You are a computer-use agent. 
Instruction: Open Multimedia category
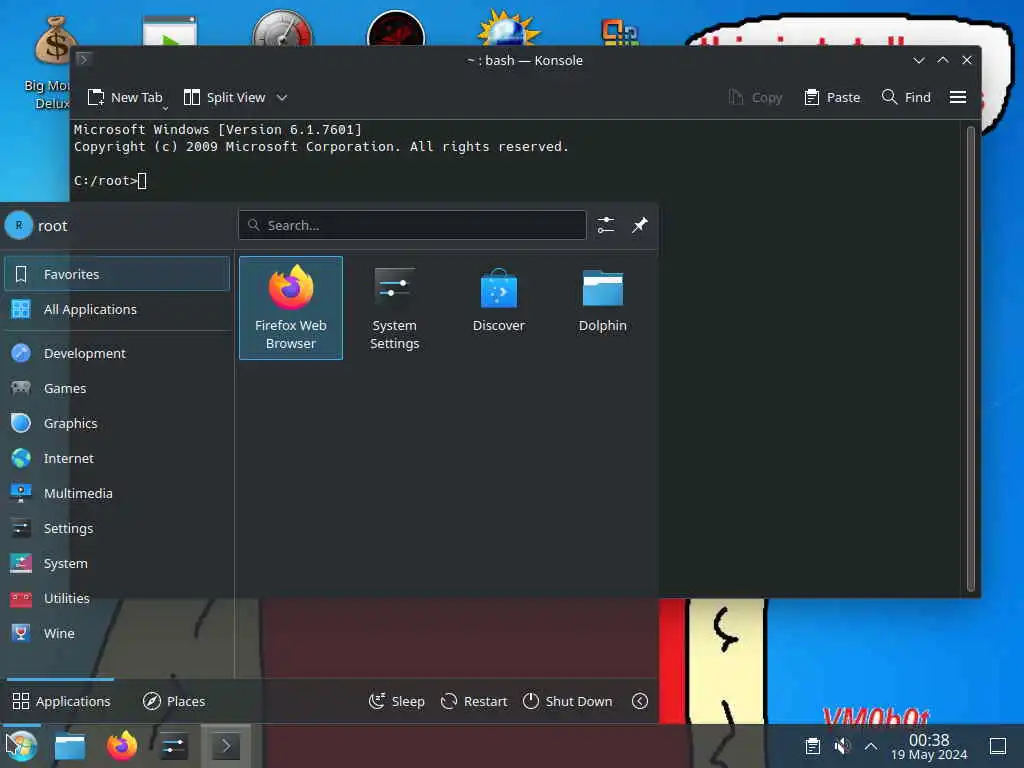tap(117, 494)
